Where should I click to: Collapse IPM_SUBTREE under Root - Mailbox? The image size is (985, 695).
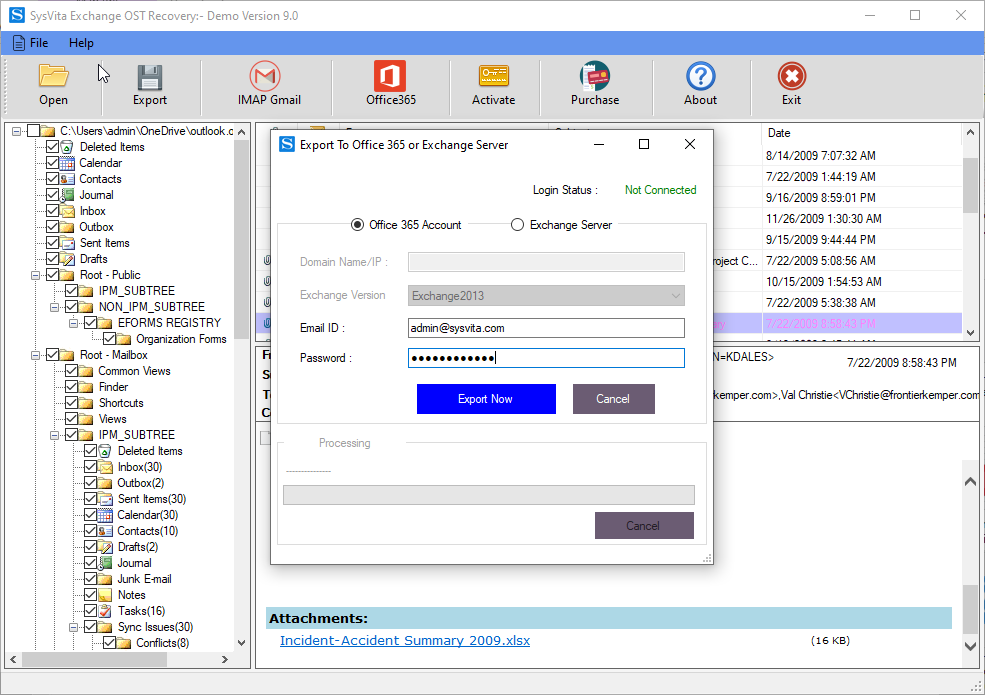55,435
